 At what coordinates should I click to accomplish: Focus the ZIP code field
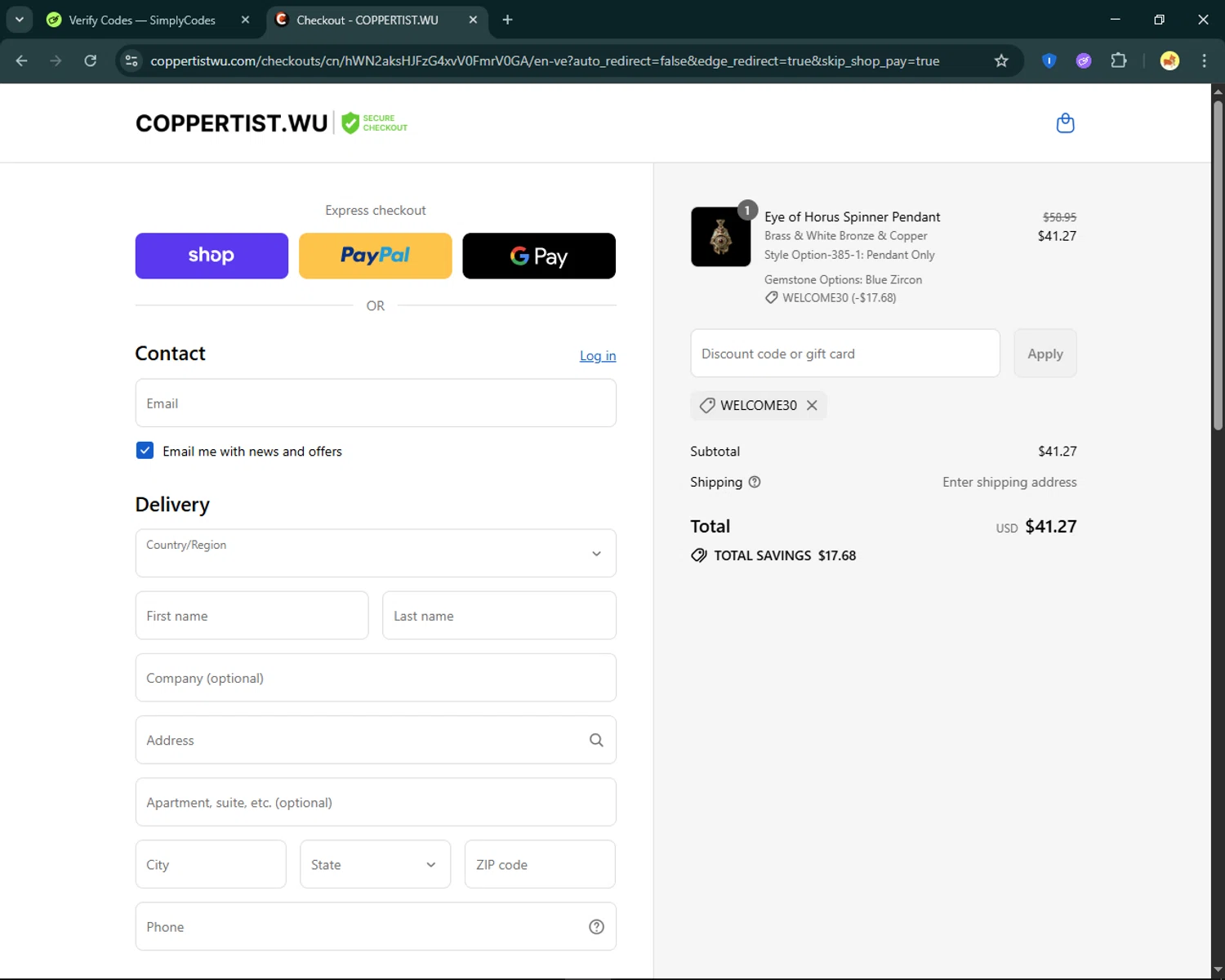540,864
